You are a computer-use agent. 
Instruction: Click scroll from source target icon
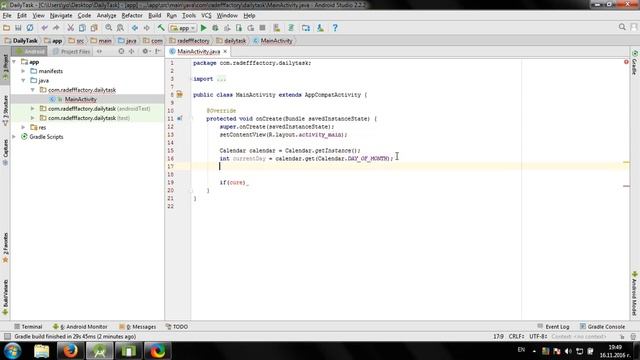(x=121, y=51)
